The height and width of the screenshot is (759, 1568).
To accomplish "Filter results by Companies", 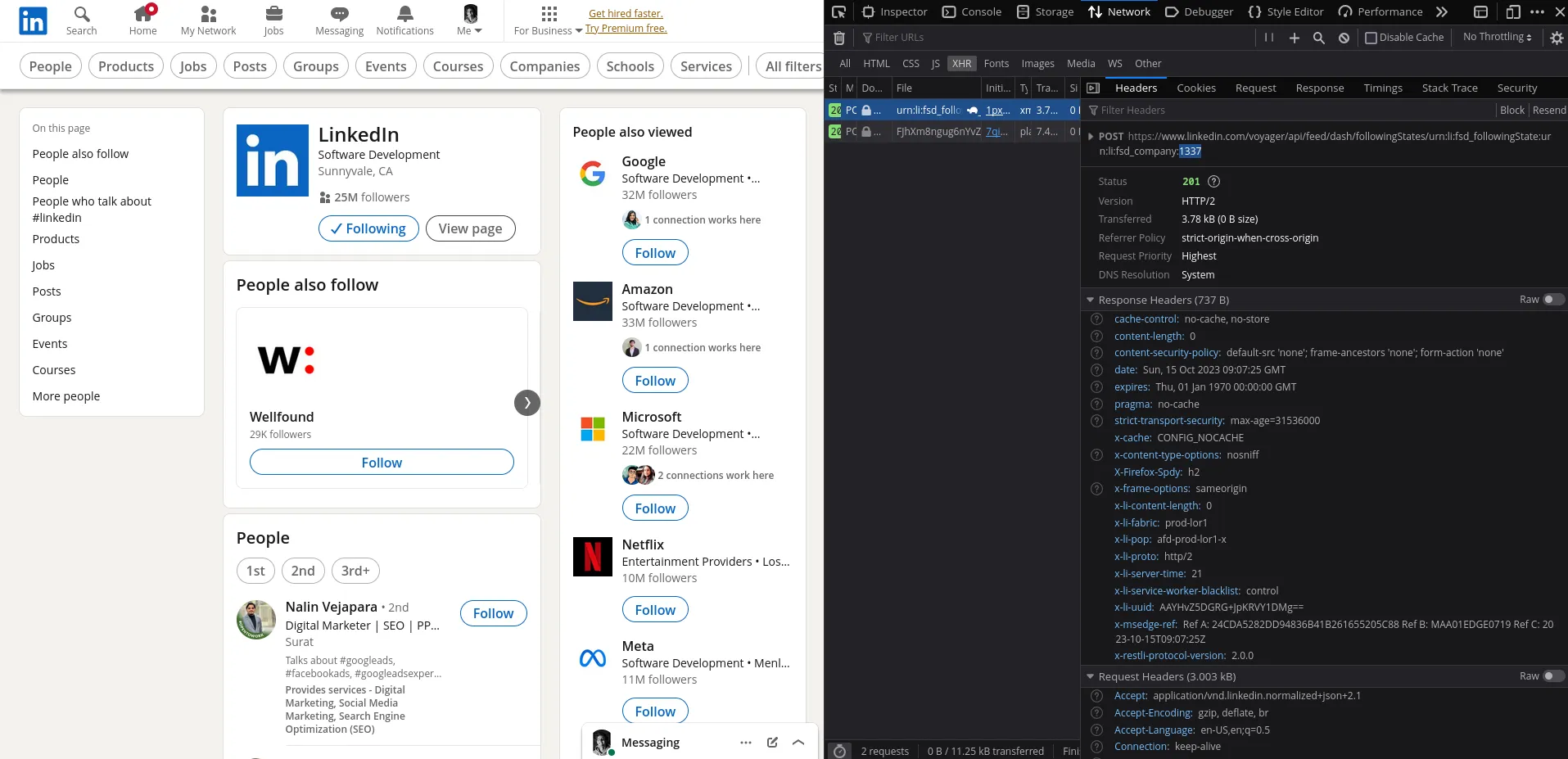I will 545,66.
